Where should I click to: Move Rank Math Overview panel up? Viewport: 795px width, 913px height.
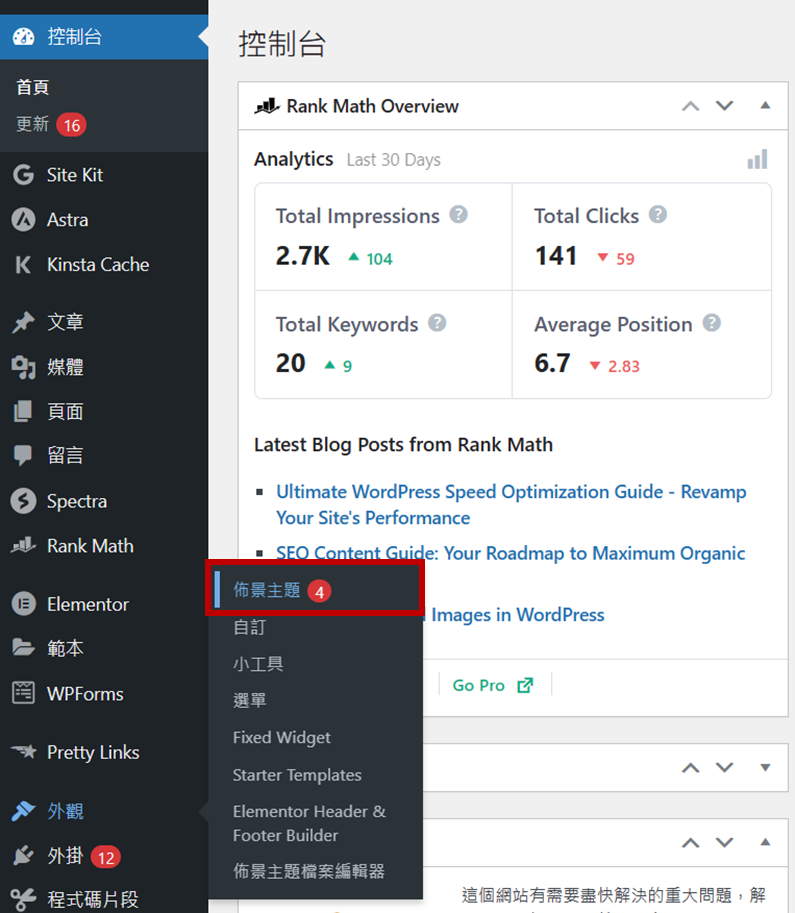click(x=691, y=106)
